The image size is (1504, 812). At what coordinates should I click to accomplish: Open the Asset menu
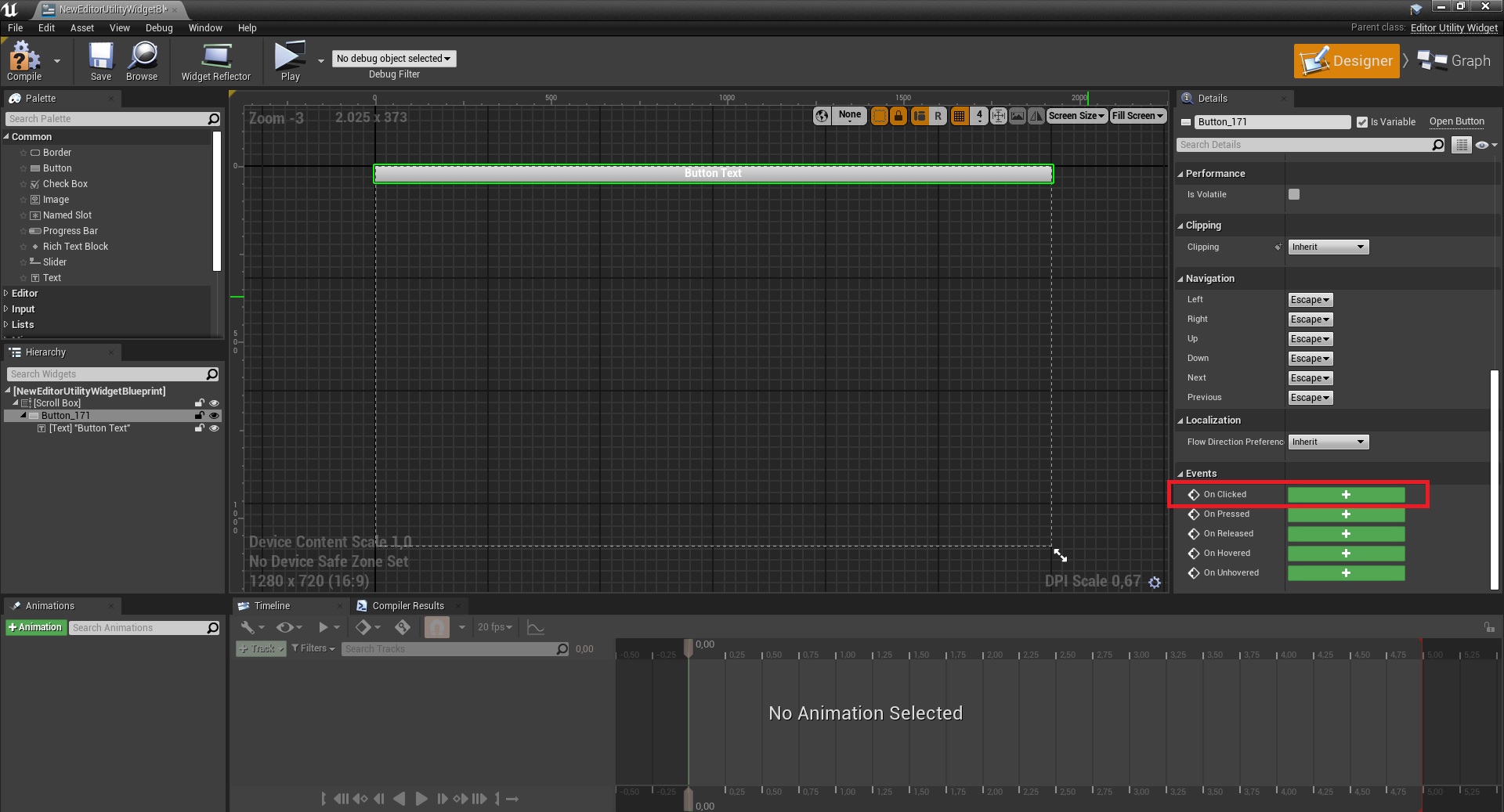click(x=81, y=28)
